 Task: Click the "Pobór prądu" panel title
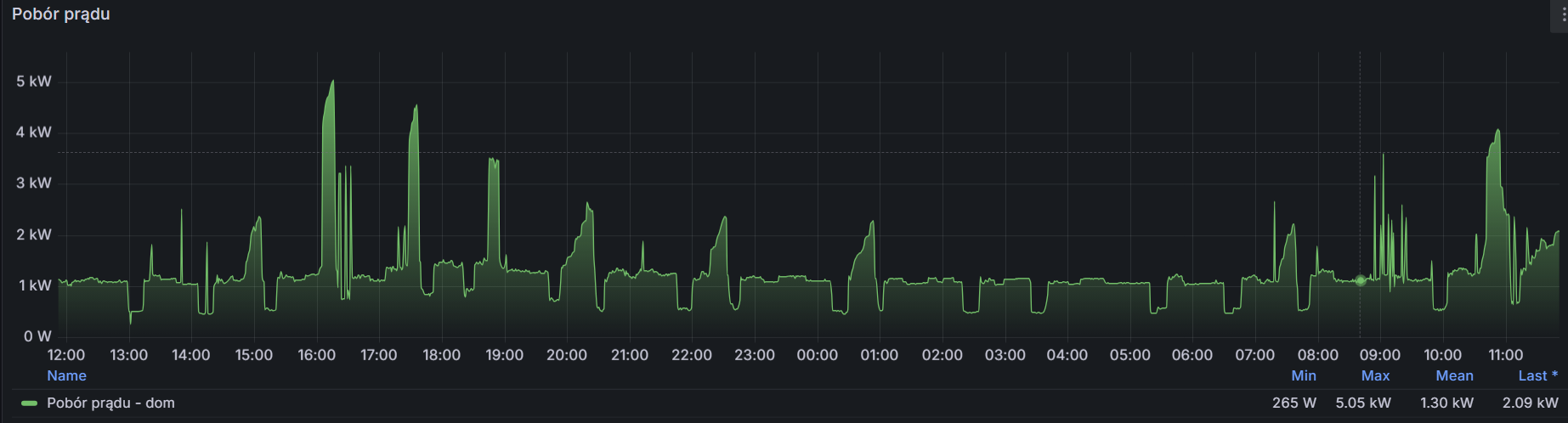(61, 14)
